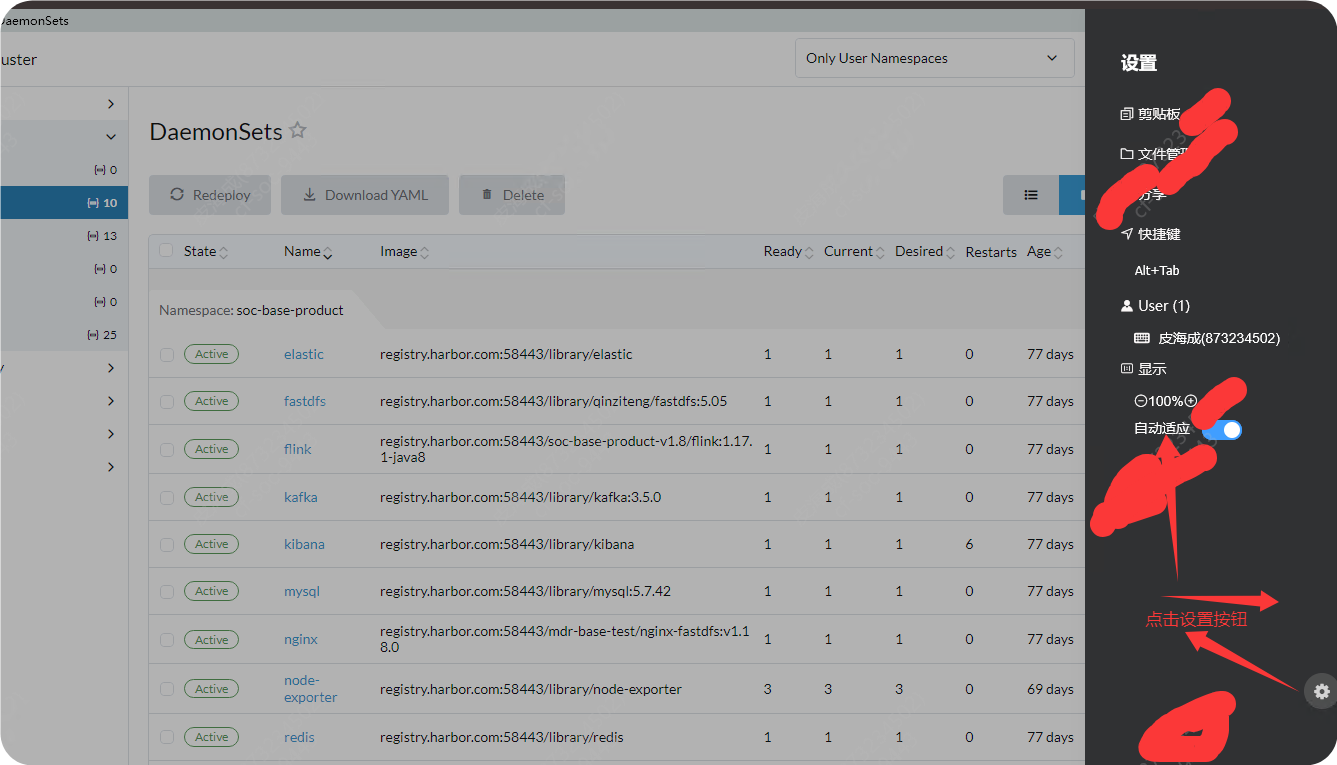Select the highlighted sidebar item with count 10
The width and height of the screenshot is (1337, 765).
64,202
